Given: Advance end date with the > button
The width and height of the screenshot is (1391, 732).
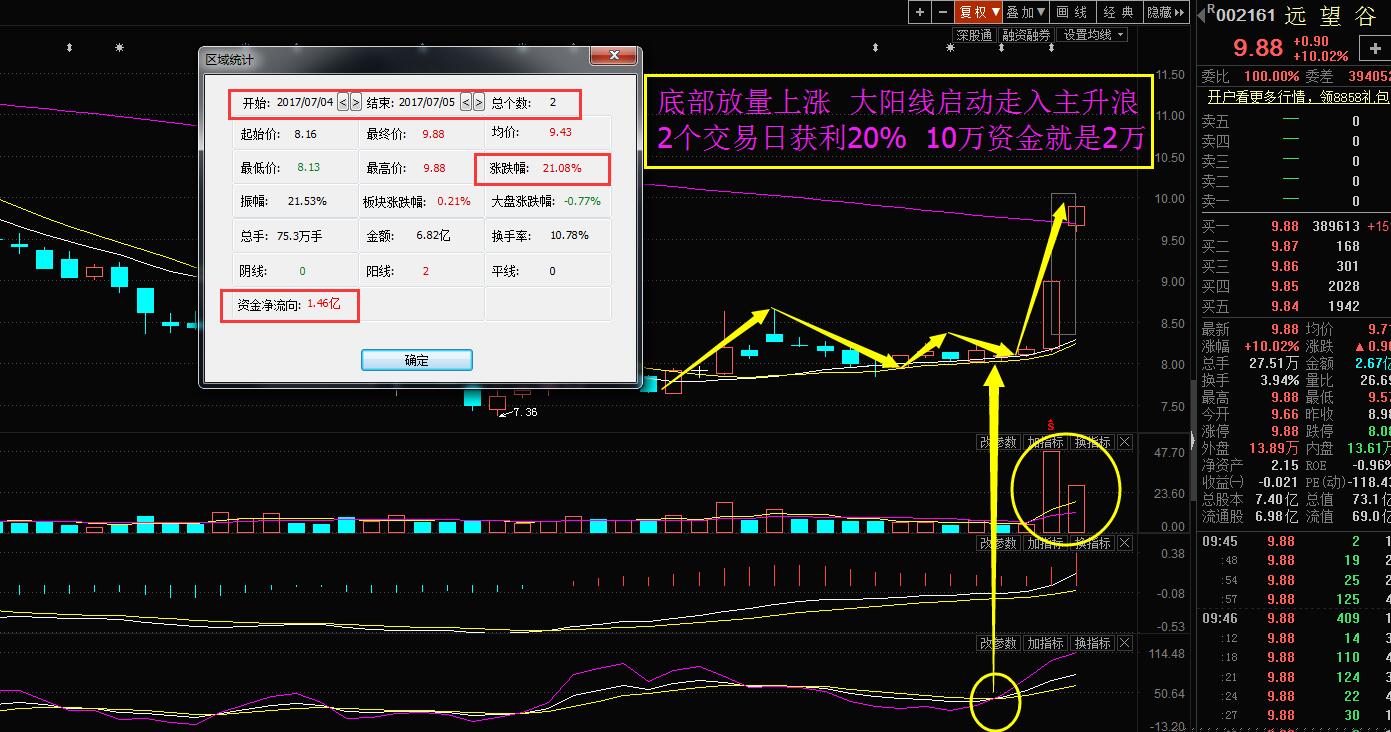Looking at the screenshot, I should 478,102.
